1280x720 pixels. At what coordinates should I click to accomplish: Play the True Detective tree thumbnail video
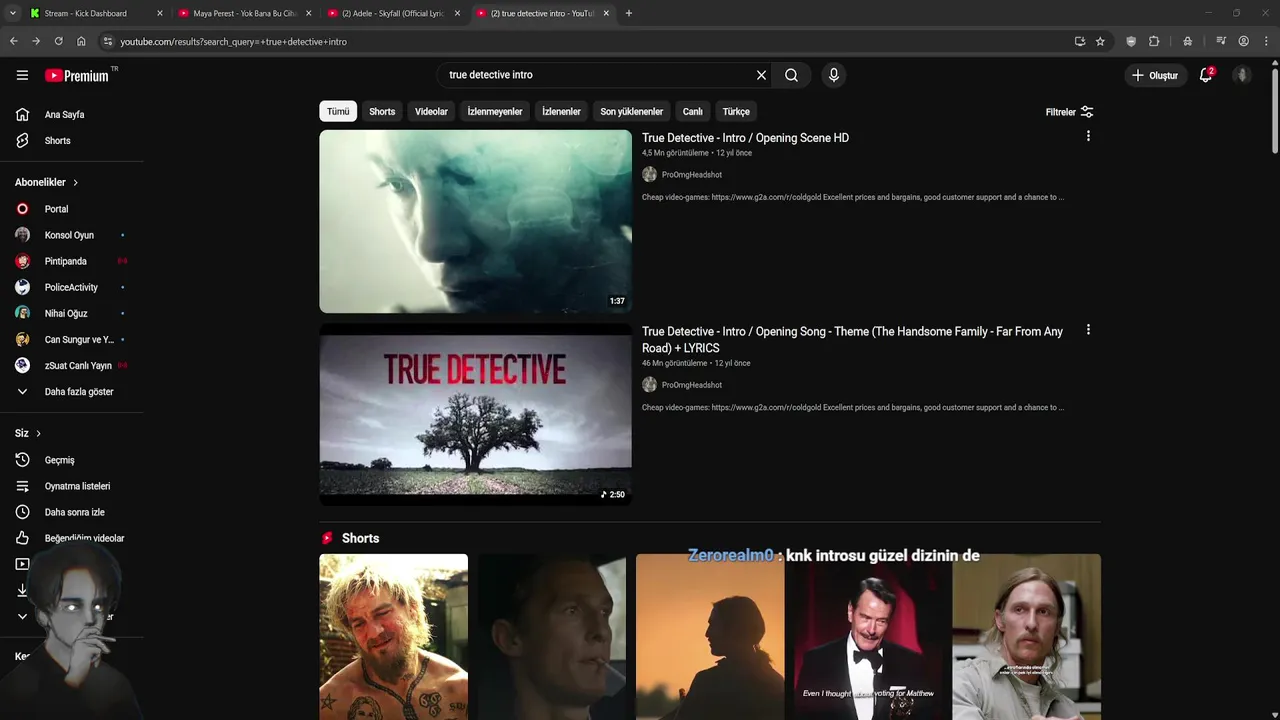[x=475, y=414]
